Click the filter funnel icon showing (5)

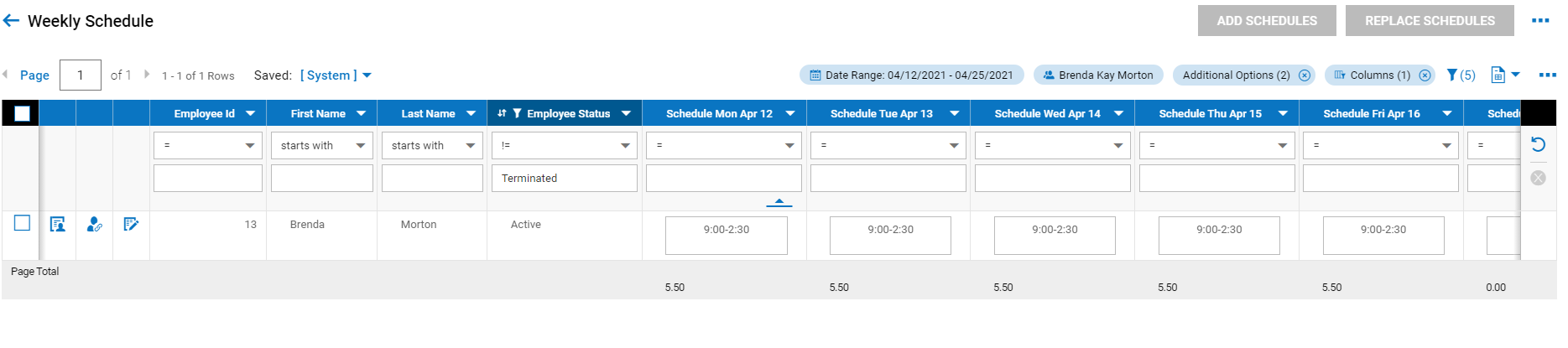tap(1461, 75)
